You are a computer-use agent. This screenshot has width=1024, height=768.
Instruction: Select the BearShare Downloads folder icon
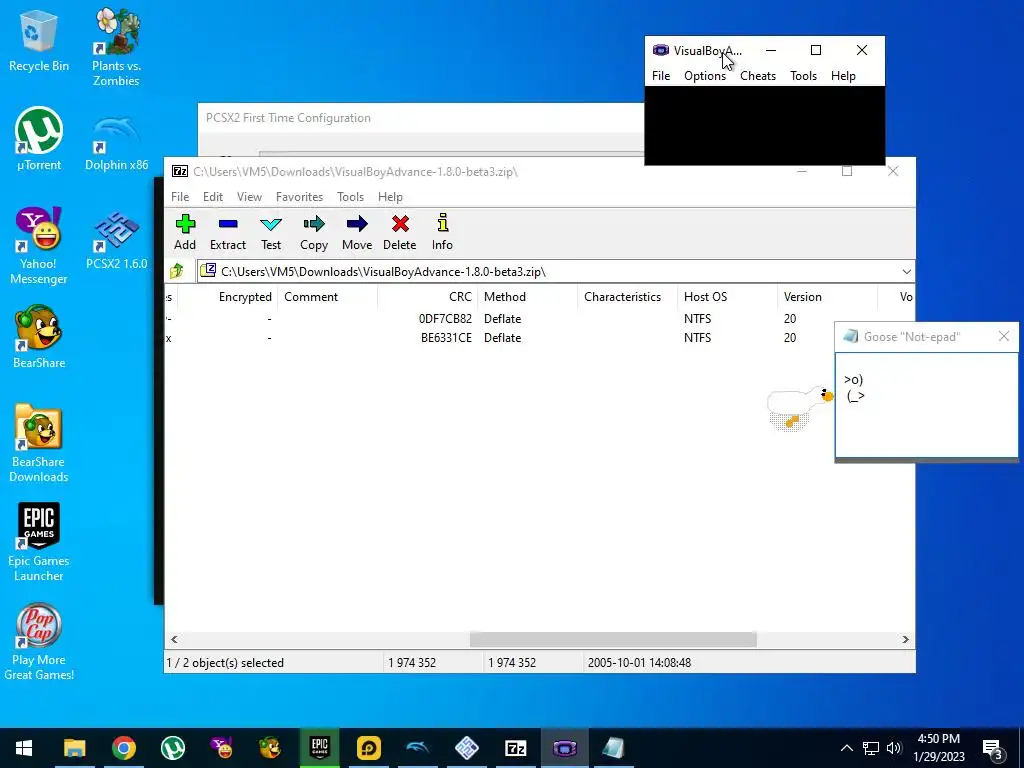(x=39, y=443)
